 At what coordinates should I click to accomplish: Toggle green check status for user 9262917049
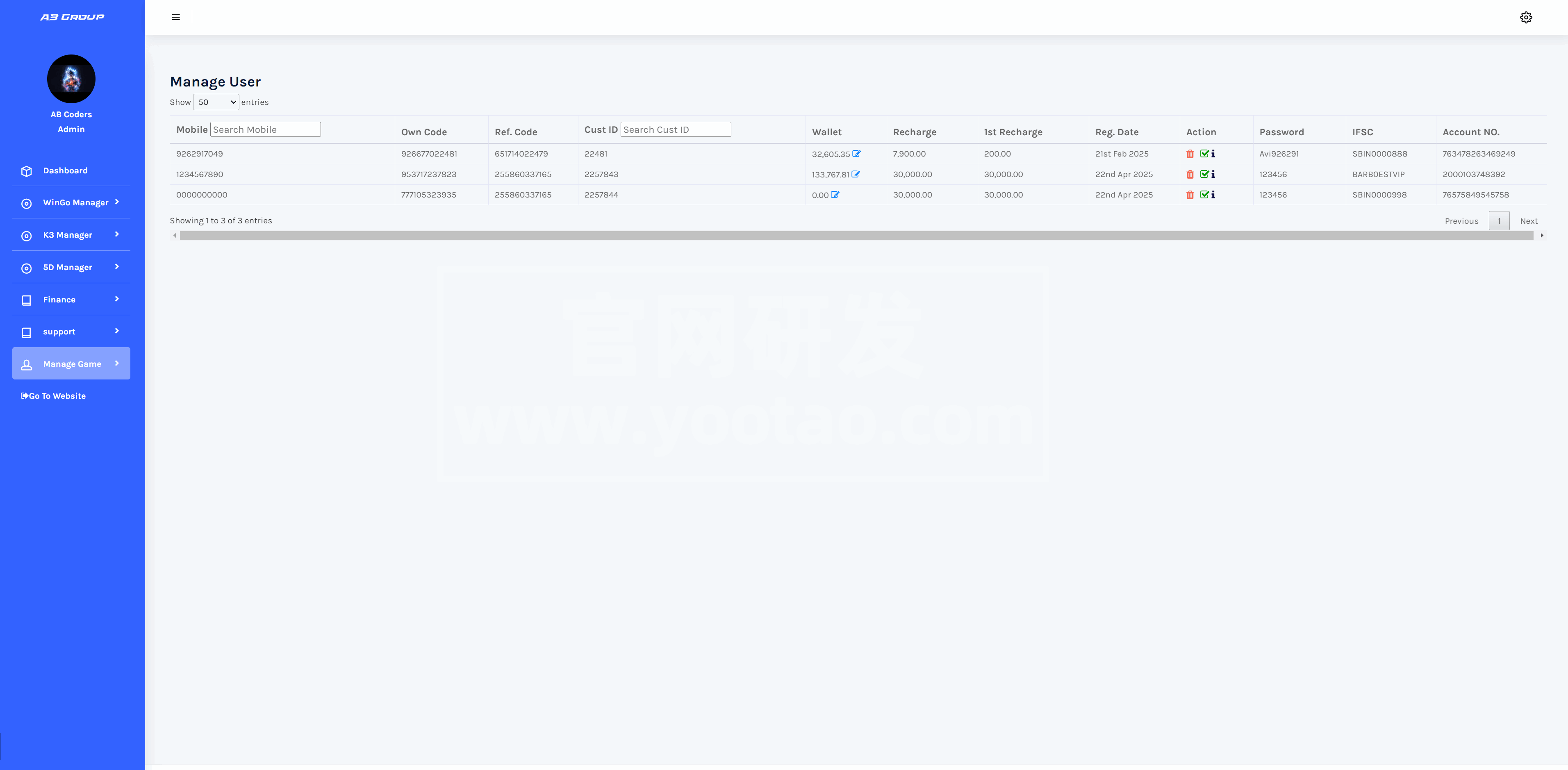click(x=1204, y=153)
